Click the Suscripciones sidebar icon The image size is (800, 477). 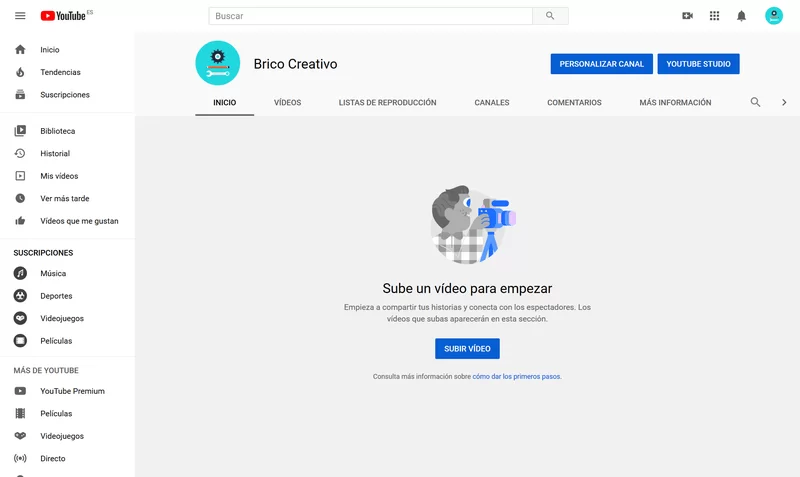[x=20, y=94]
